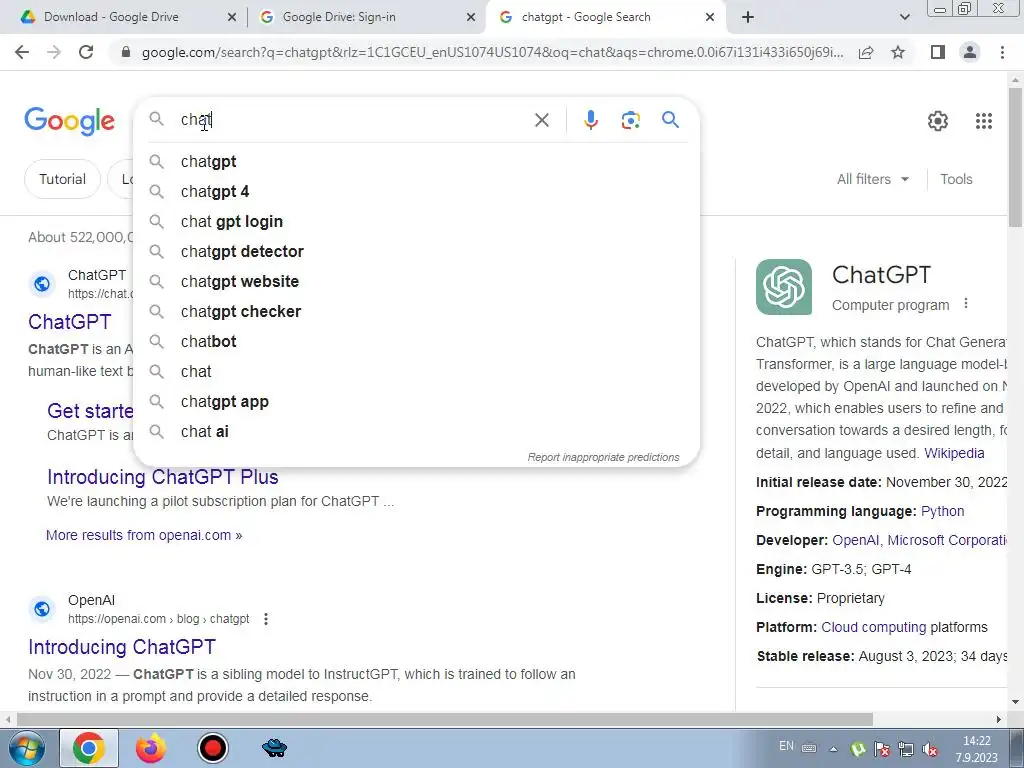
Task: Choose the "chatgpt" suggestion
Action: [417, 161]
